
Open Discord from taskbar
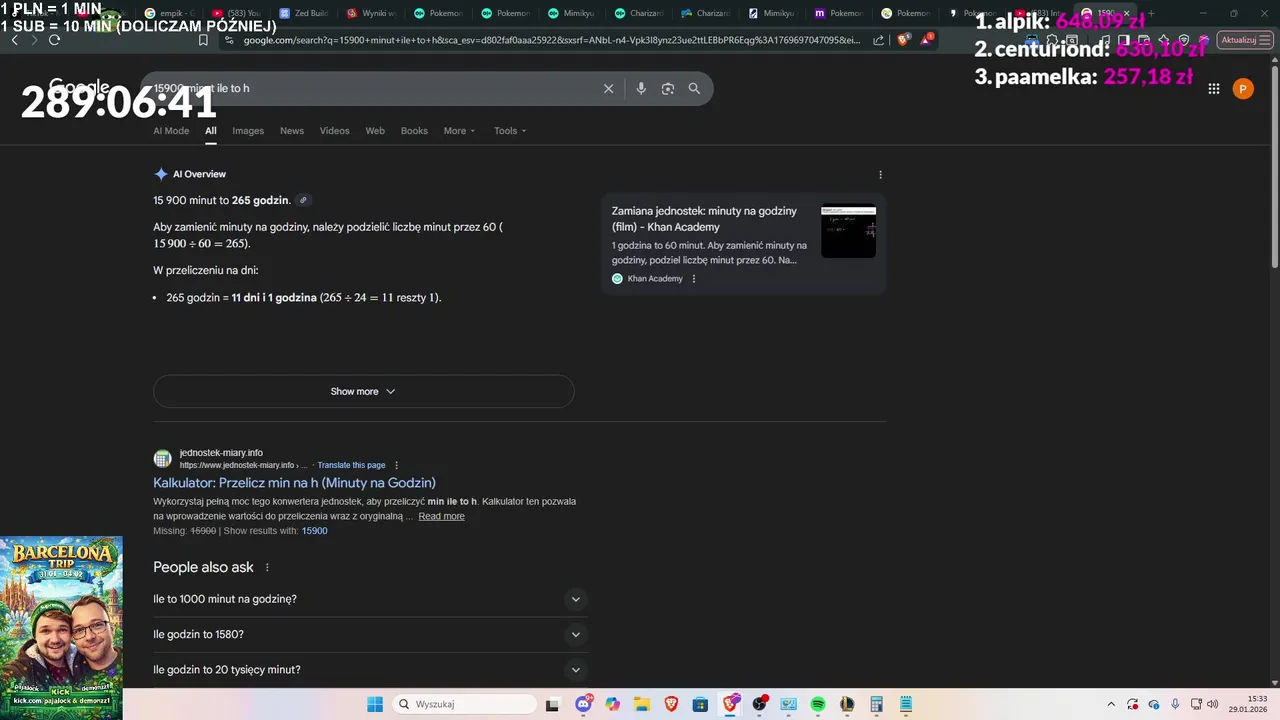[x=583, y=704]
